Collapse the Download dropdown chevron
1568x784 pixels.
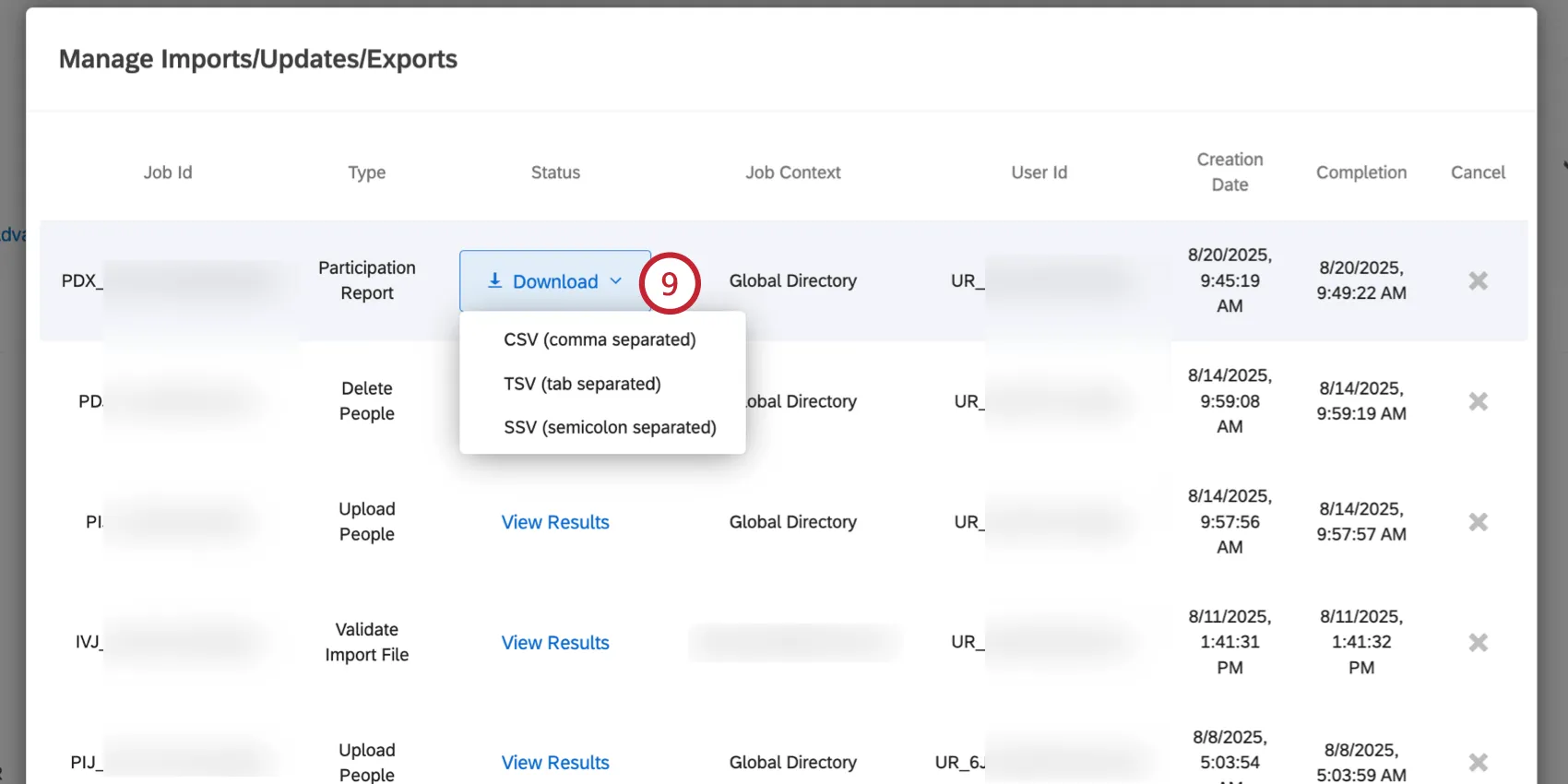616,281
